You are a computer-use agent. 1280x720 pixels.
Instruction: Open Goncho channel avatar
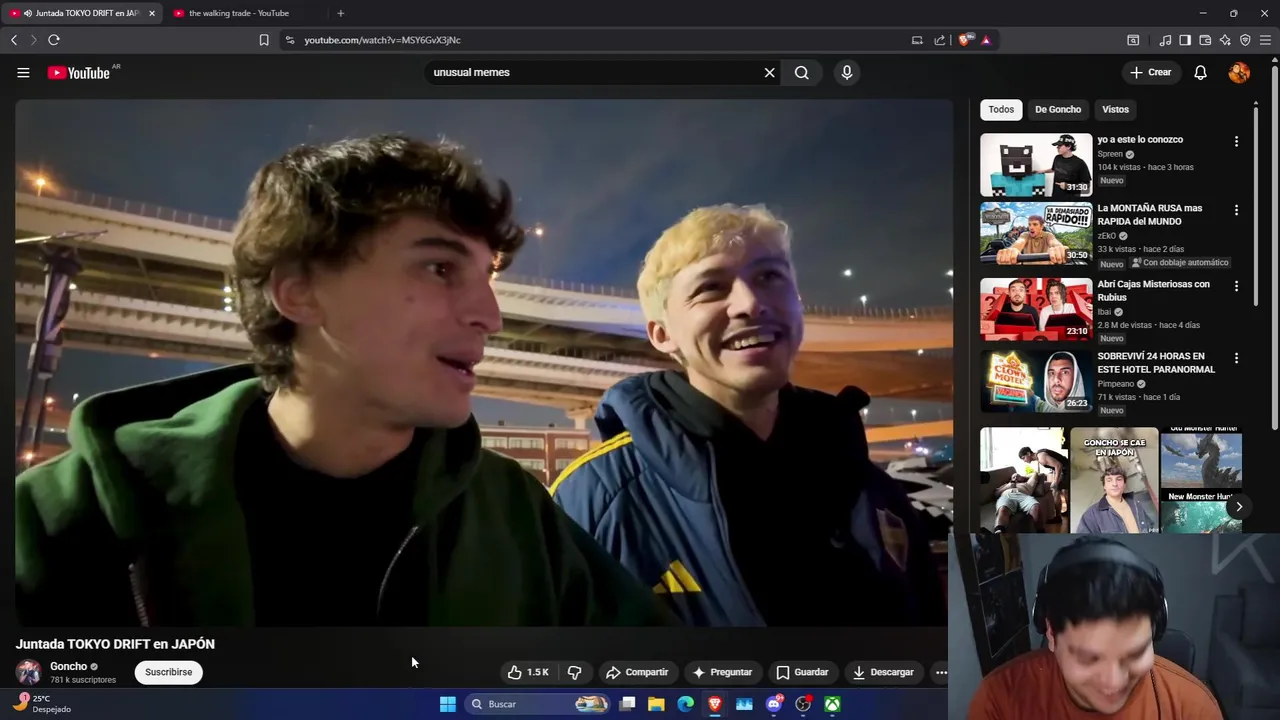(28, 672)
